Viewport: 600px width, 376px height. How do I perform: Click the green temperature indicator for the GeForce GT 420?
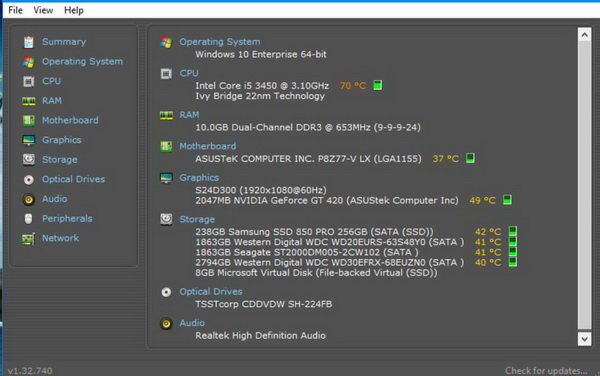[x=507, y=200]
